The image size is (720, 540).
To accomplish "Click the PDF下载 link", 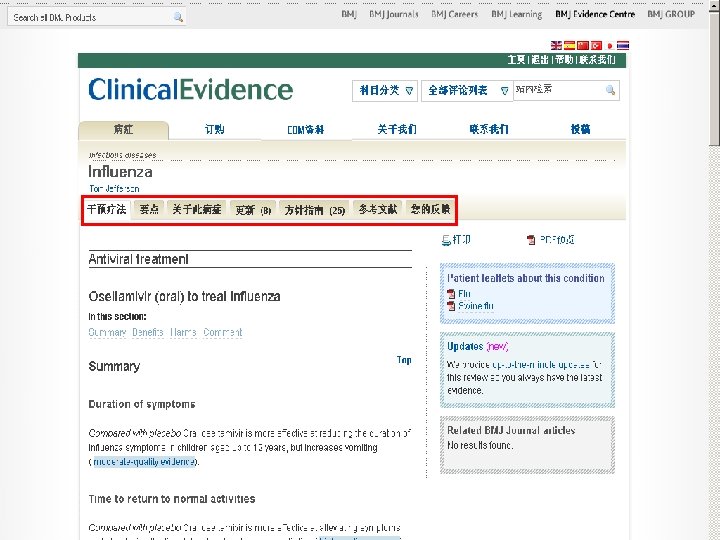I will [557, 240].
